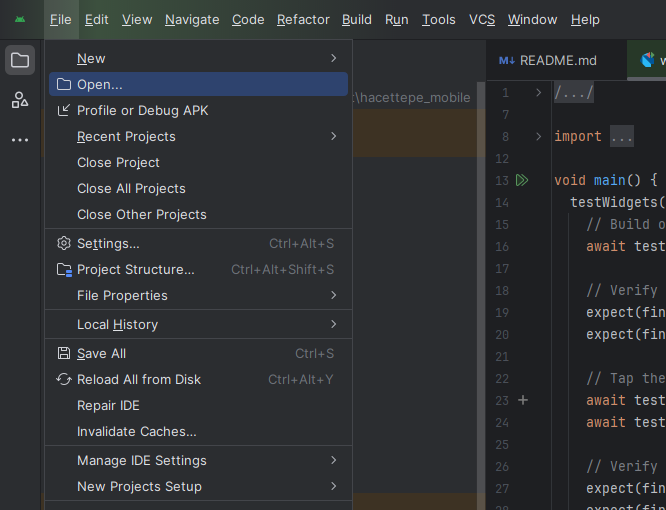Open the VCS menu
The width and height of the screenshot is (666, 510).
(482, 20)
